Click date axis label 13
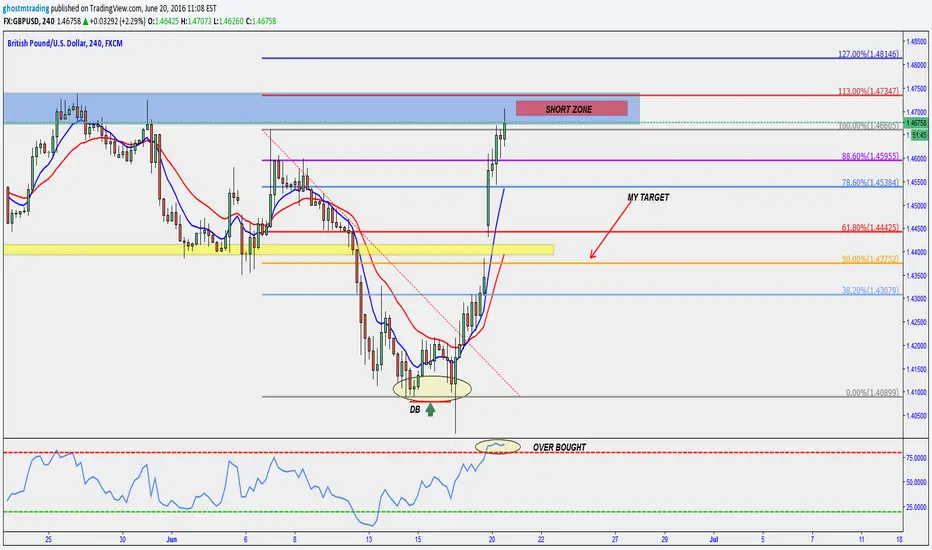Screen dimensions: 932x550 369,539
